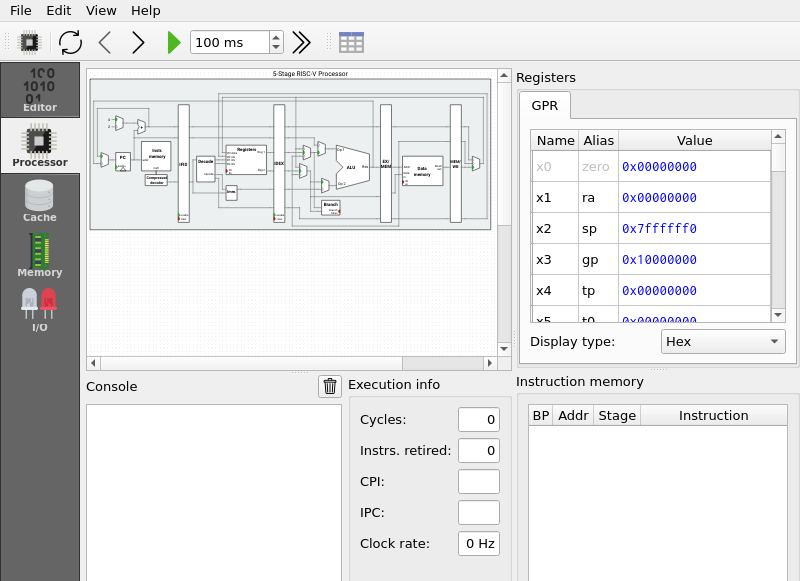
Task: Open the Cache sidebar tab
Action: coord(40,201)
